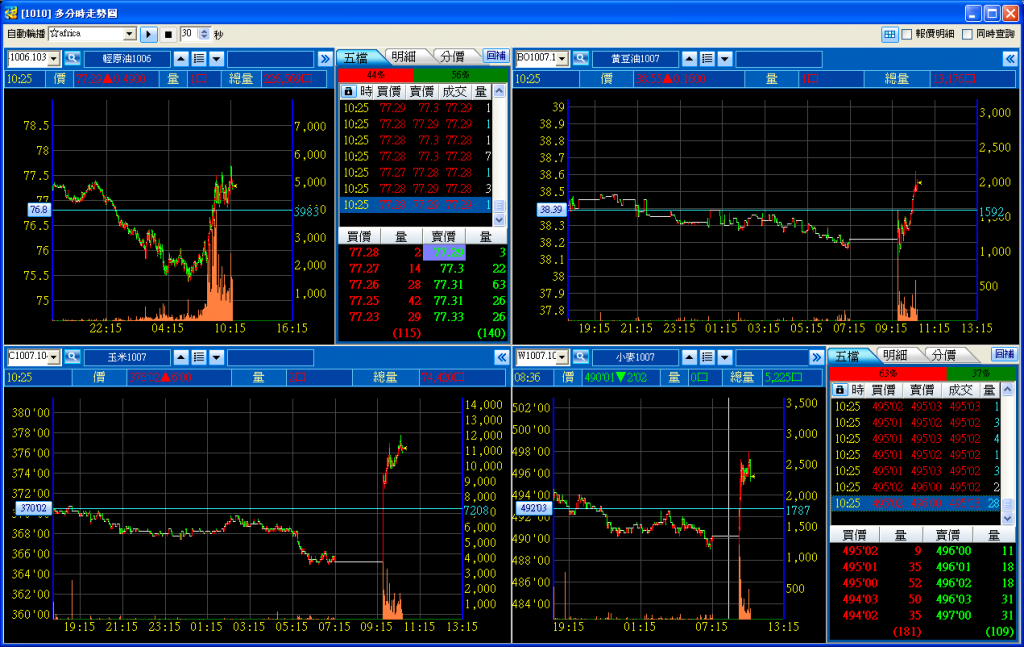Click next-item down arrow in 輕原油1006 panel

point(217,59)
